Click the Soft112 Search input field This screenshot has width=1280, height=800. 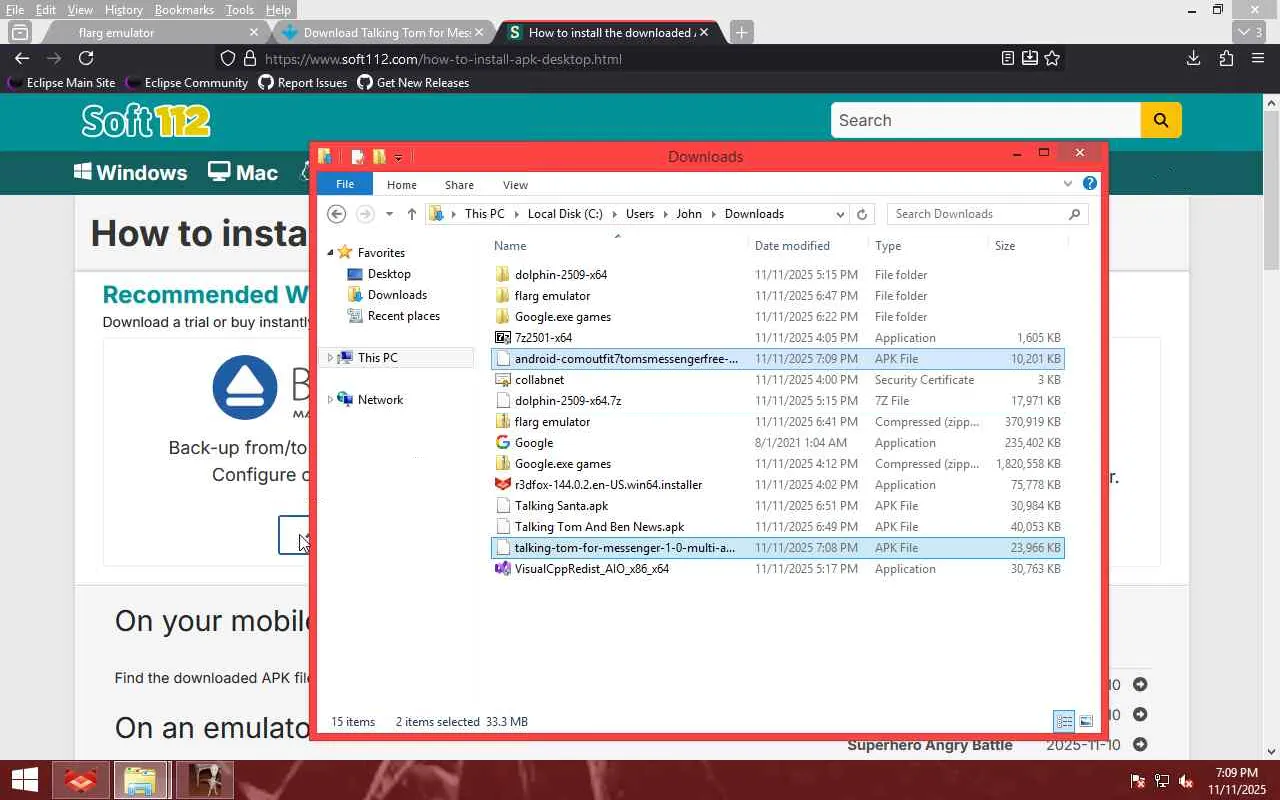click(x=986, y=120)
